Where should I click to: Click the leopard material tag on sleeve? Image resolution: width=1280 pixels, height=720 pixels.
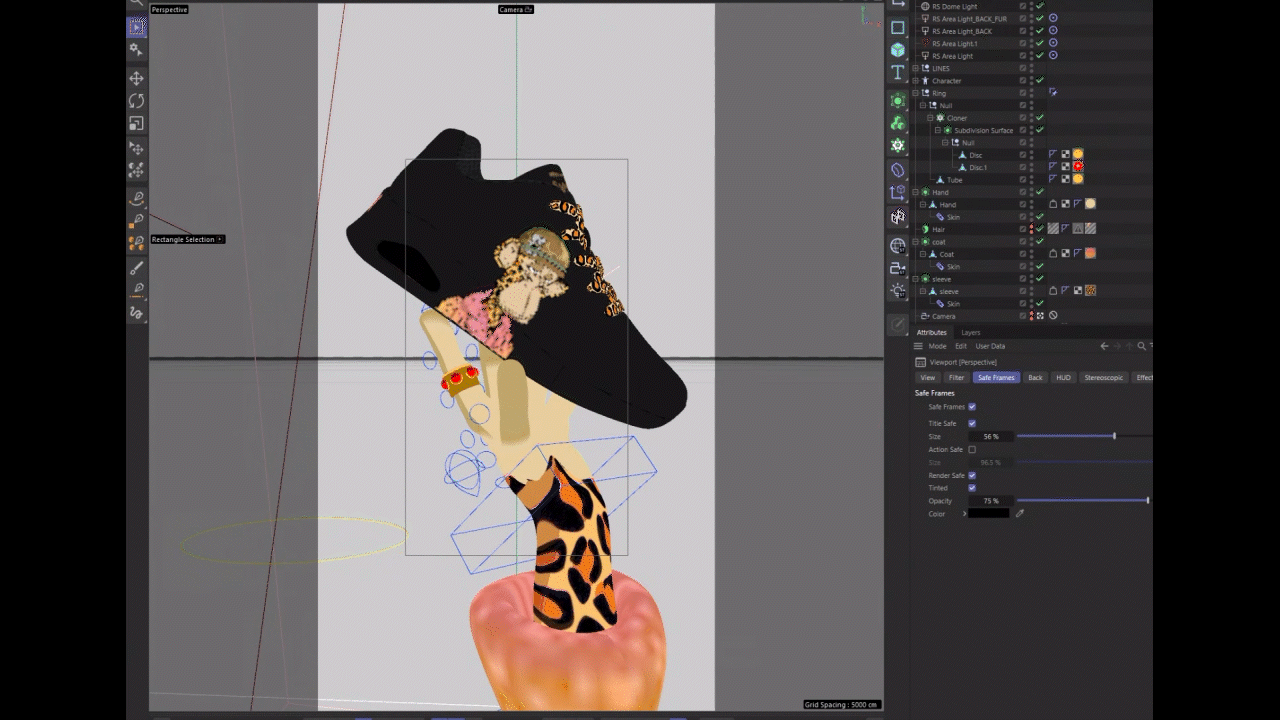(x=1090, y=291)
